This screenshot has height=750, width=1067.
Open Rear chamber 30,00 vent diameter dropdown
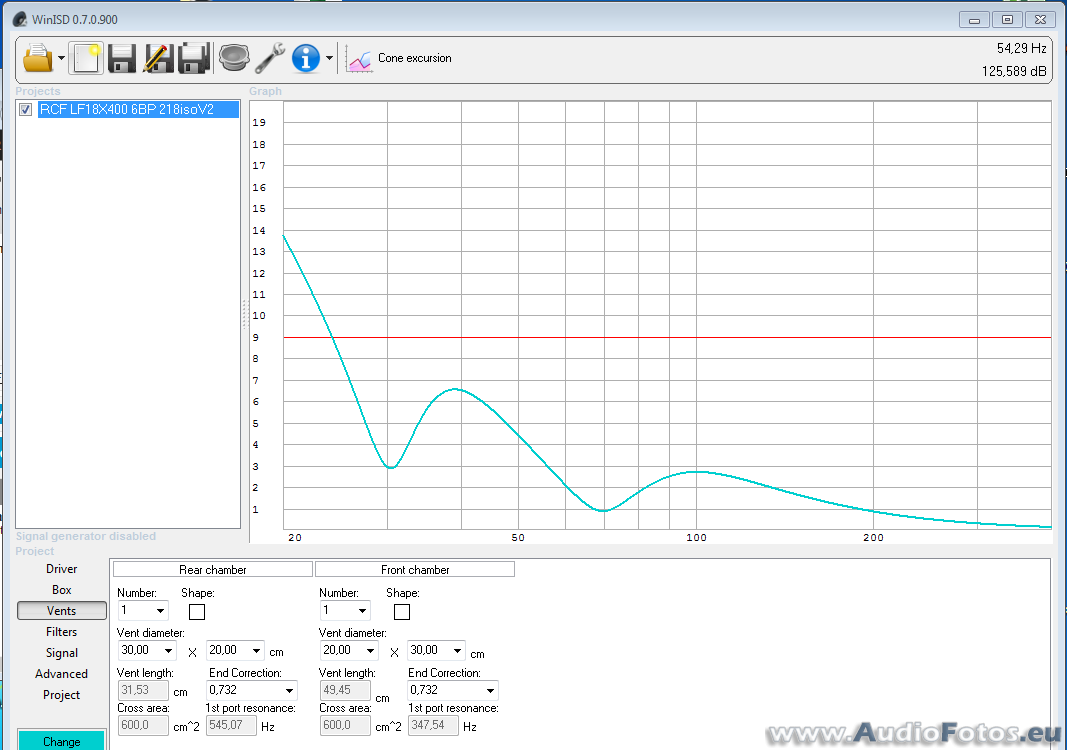point(168,651)
